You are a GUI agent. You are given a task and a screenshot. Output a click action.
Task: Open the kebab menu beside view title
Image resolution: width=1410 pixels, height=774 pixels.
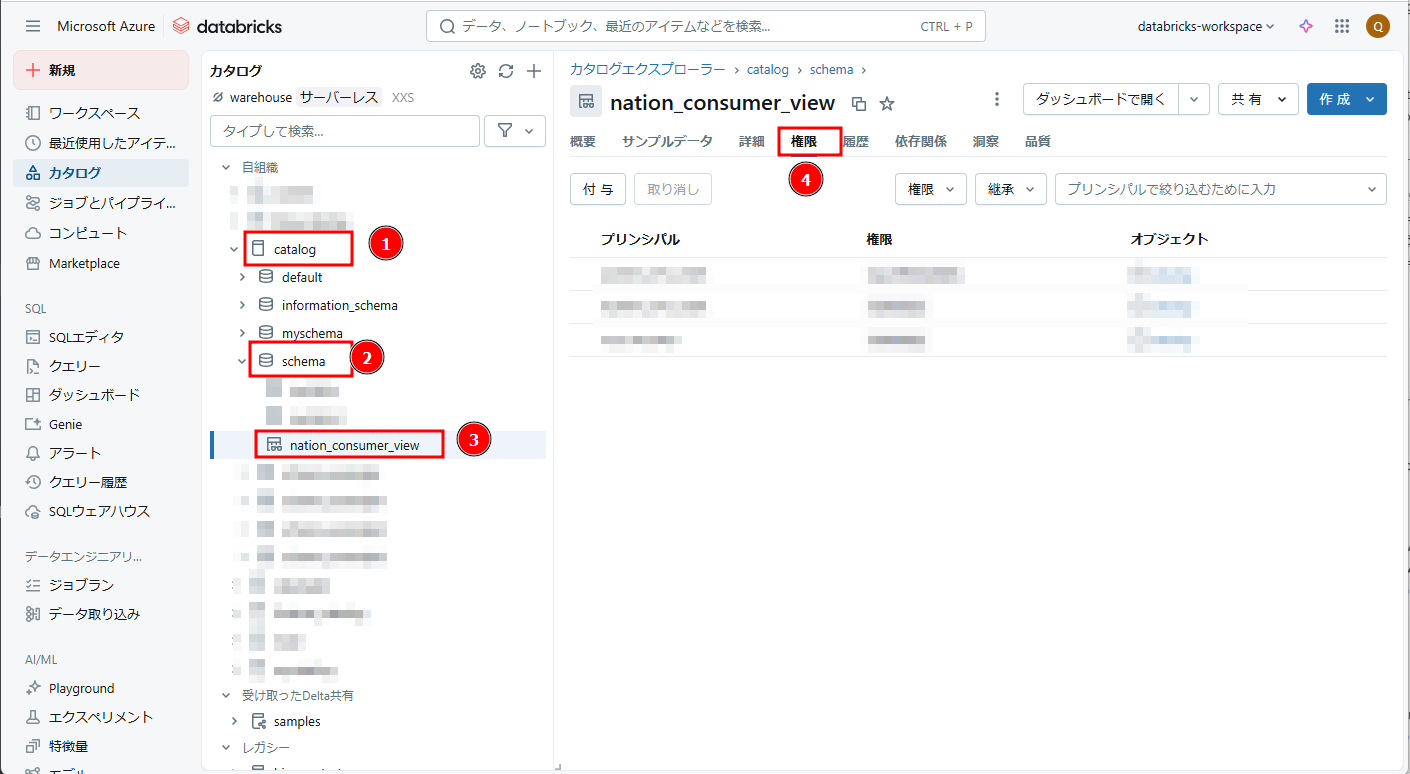[x=996, y=99]
